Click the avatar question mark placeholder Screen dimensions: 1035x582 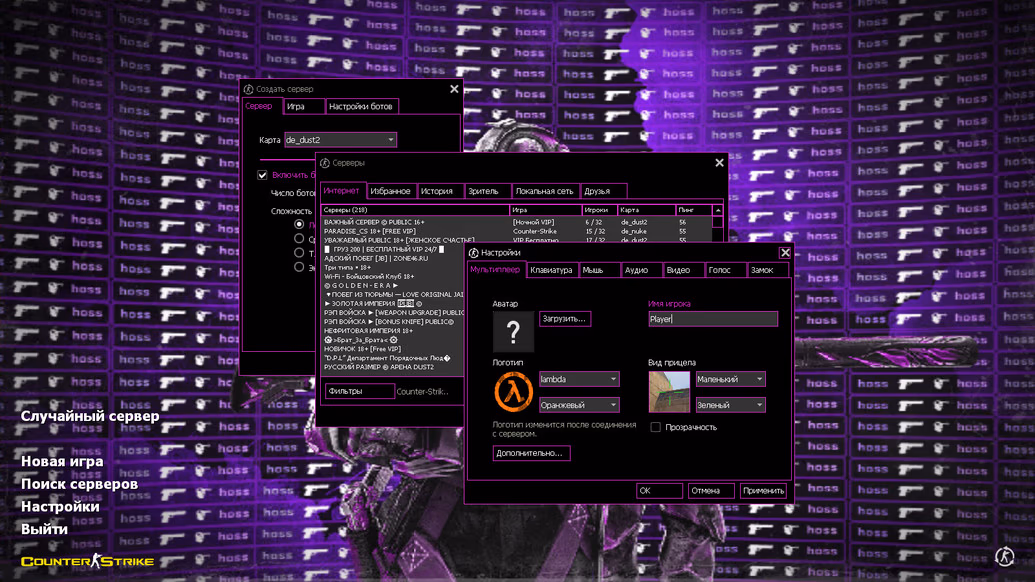click(x=513, y=332)
